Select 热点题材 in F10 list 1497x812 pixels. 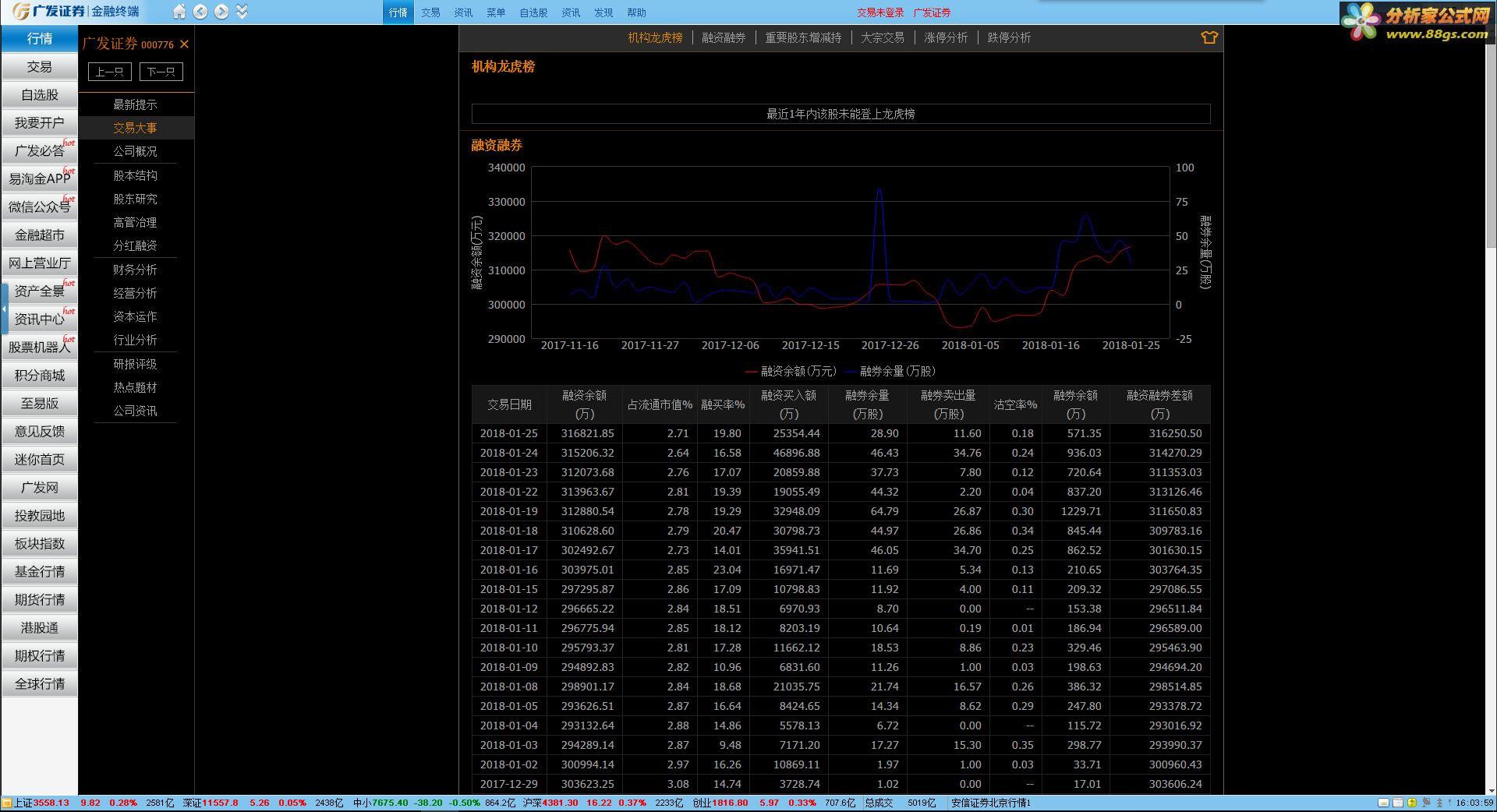[135, 387]
